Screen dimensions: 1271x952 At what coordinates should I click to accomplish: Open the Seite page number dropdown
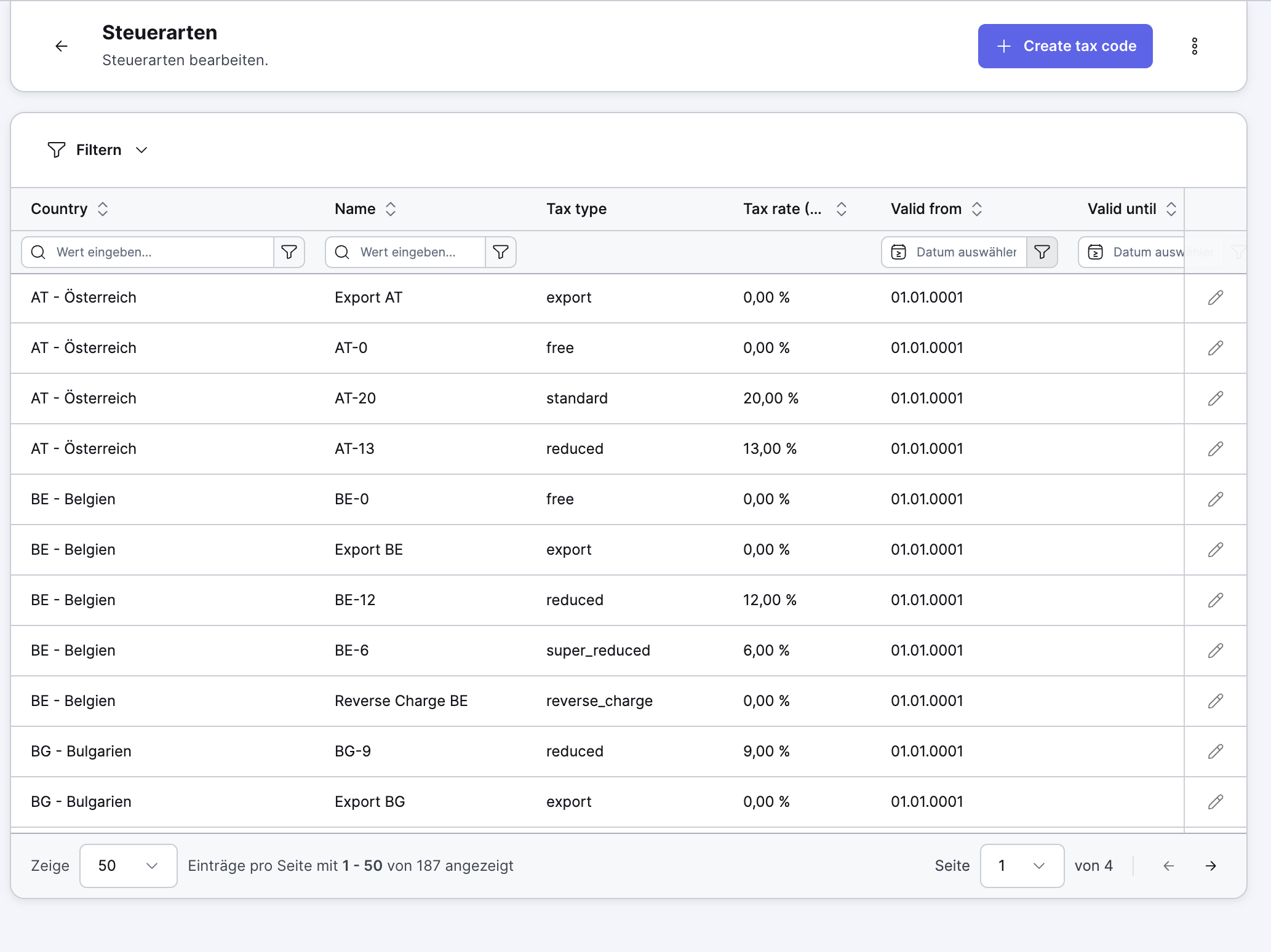(x=1021, y=866)
